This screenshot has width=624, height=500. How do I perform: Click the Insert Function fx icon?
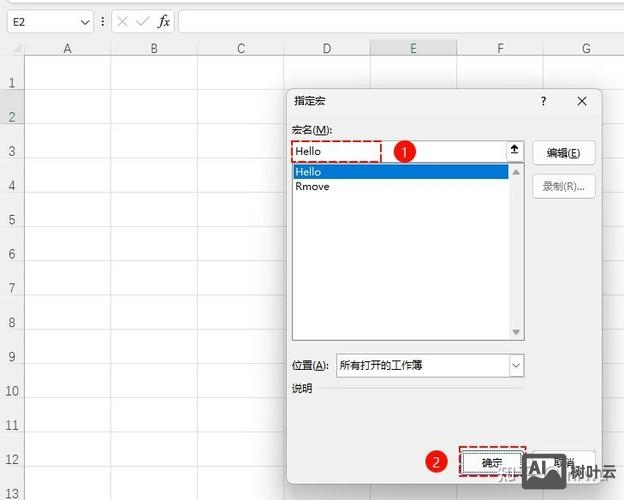163,21
